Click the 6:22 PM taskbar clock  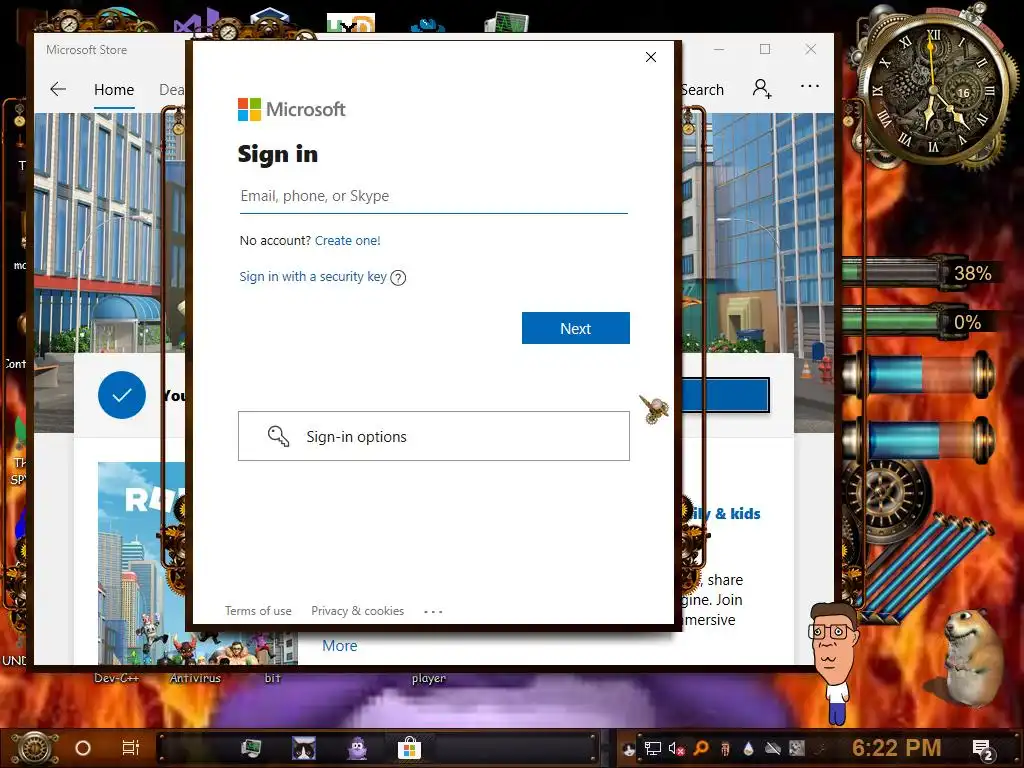[x=897, y=748]
